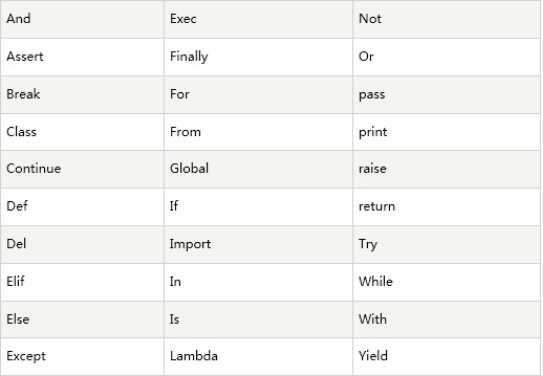Select the 'Global' table cell
The height and width of the screenshot is (376, 543).
[x=258, y=169]
